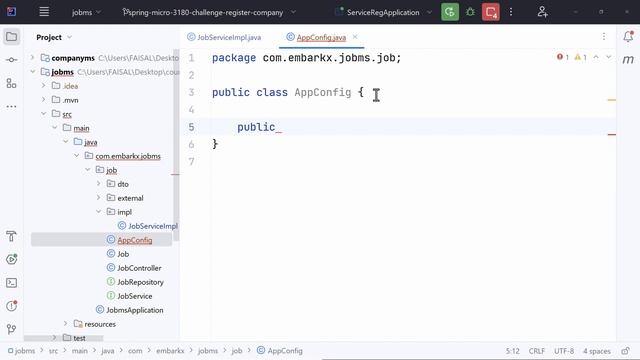Click the project tree vertical scrollbar
The height and width of the screenshot is (360, 640).
pyautogui.click(x=176, y=145)
